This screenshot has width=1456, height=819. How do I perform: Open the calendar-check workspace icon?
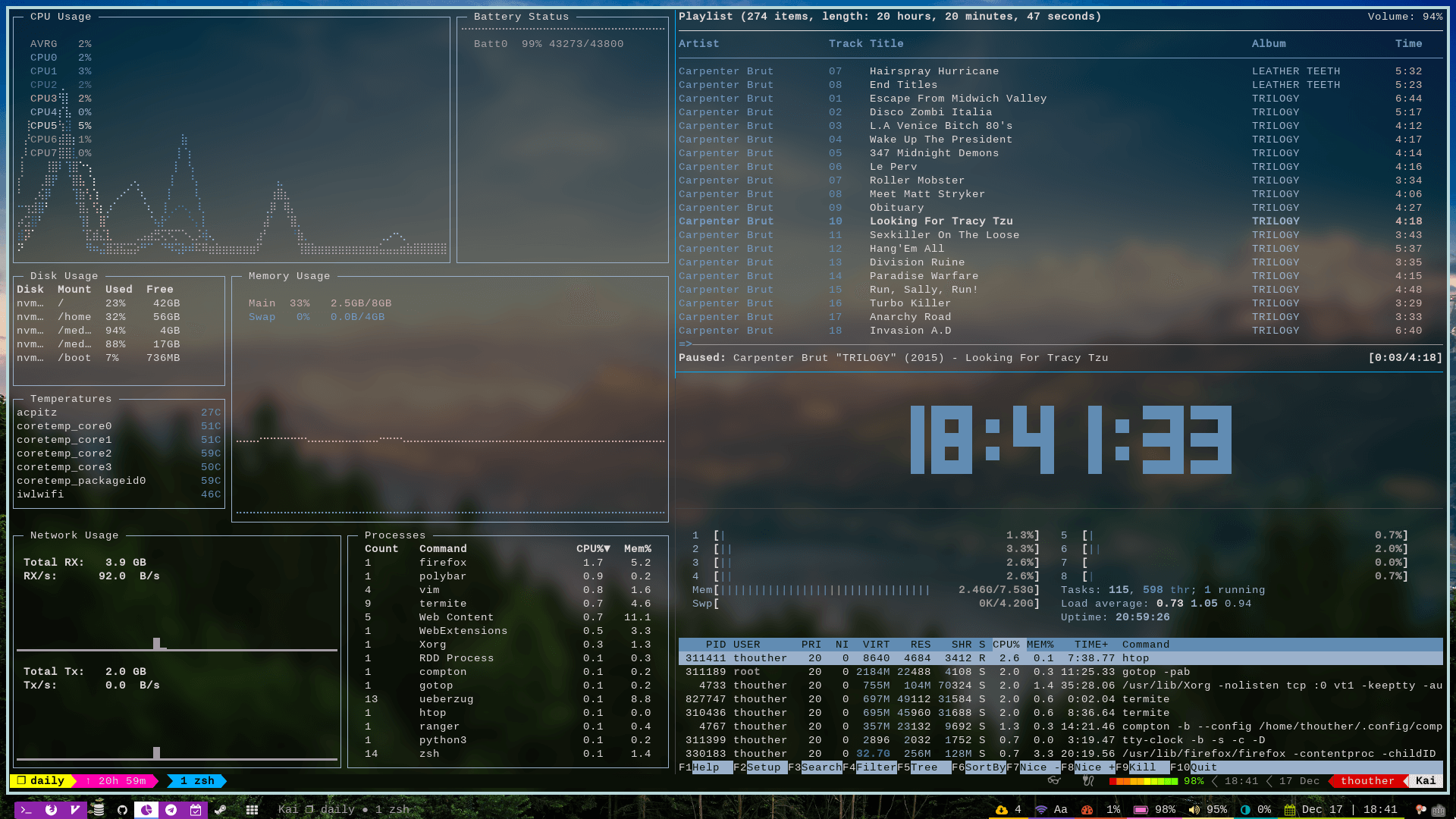(x=195, y=810)
